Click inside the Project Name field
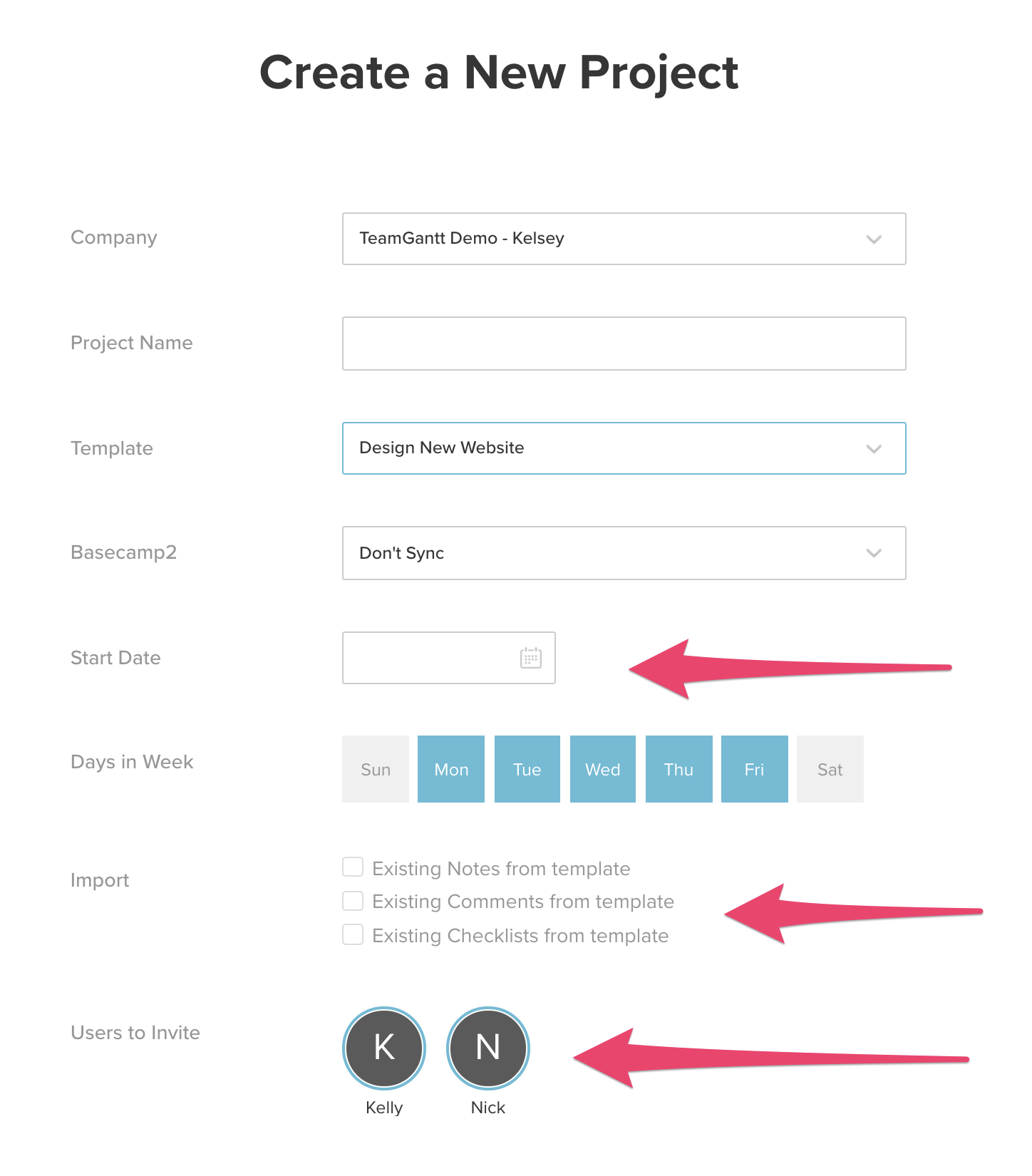The image size is (1032, 1176). tap(624, 343)
